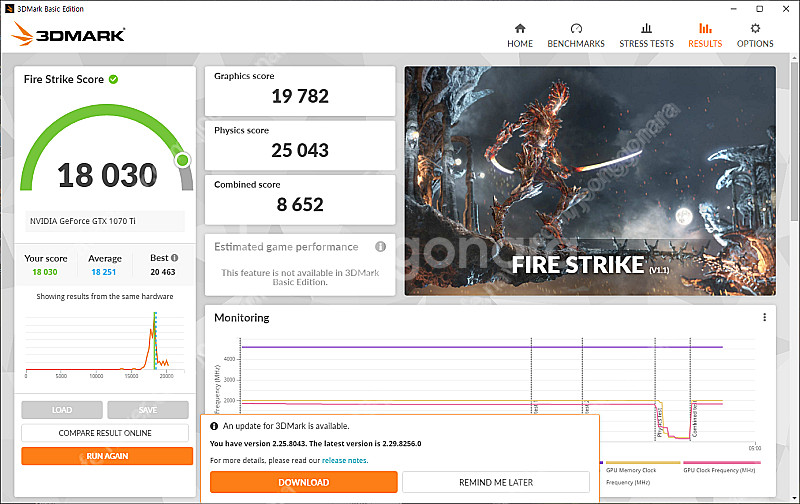Click the 3DMark title bar app icon
The height and width of the screenshot is (504, 800).
coord(9,9)
